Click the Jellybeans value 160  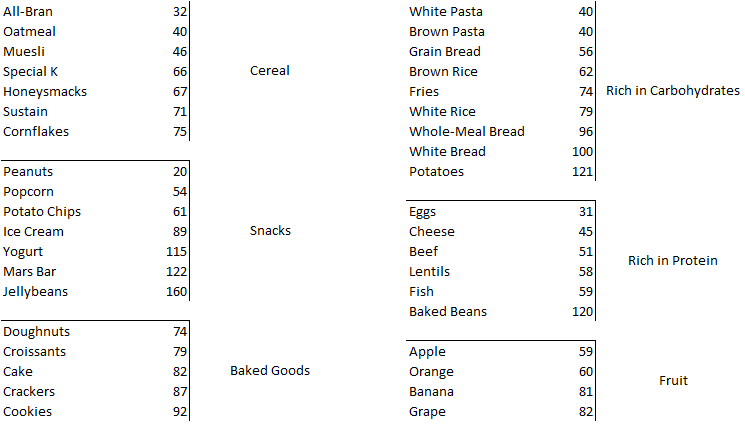176,292
